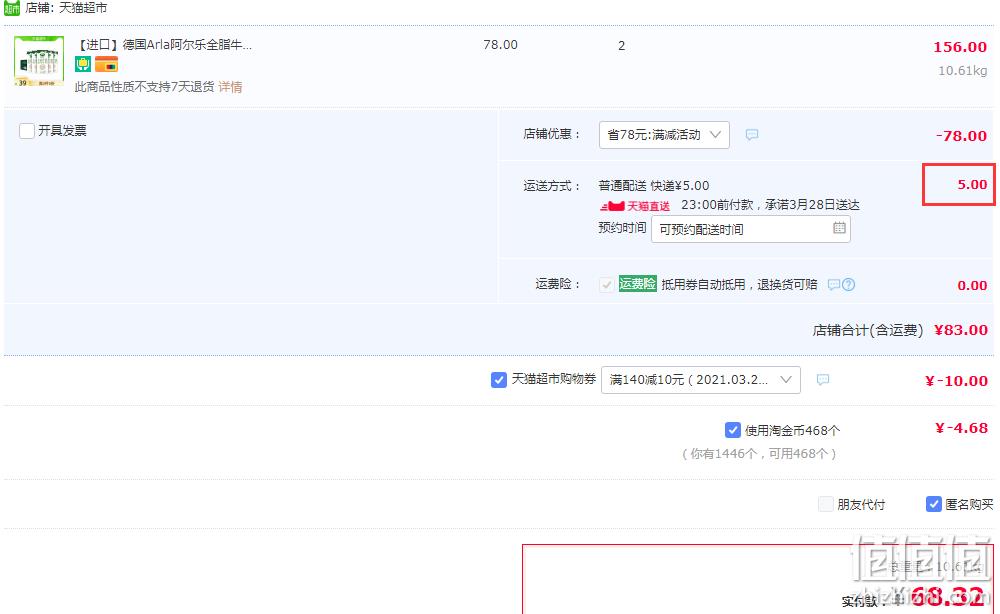
Task: Click the 156.00 item subtotal
Action: tap(960, 47)
